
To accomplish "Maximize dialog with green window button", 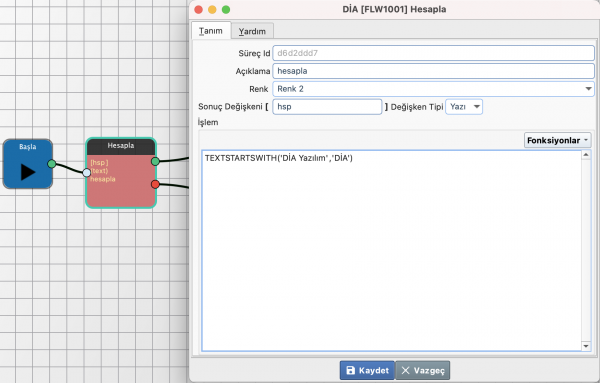I will 226,10.
